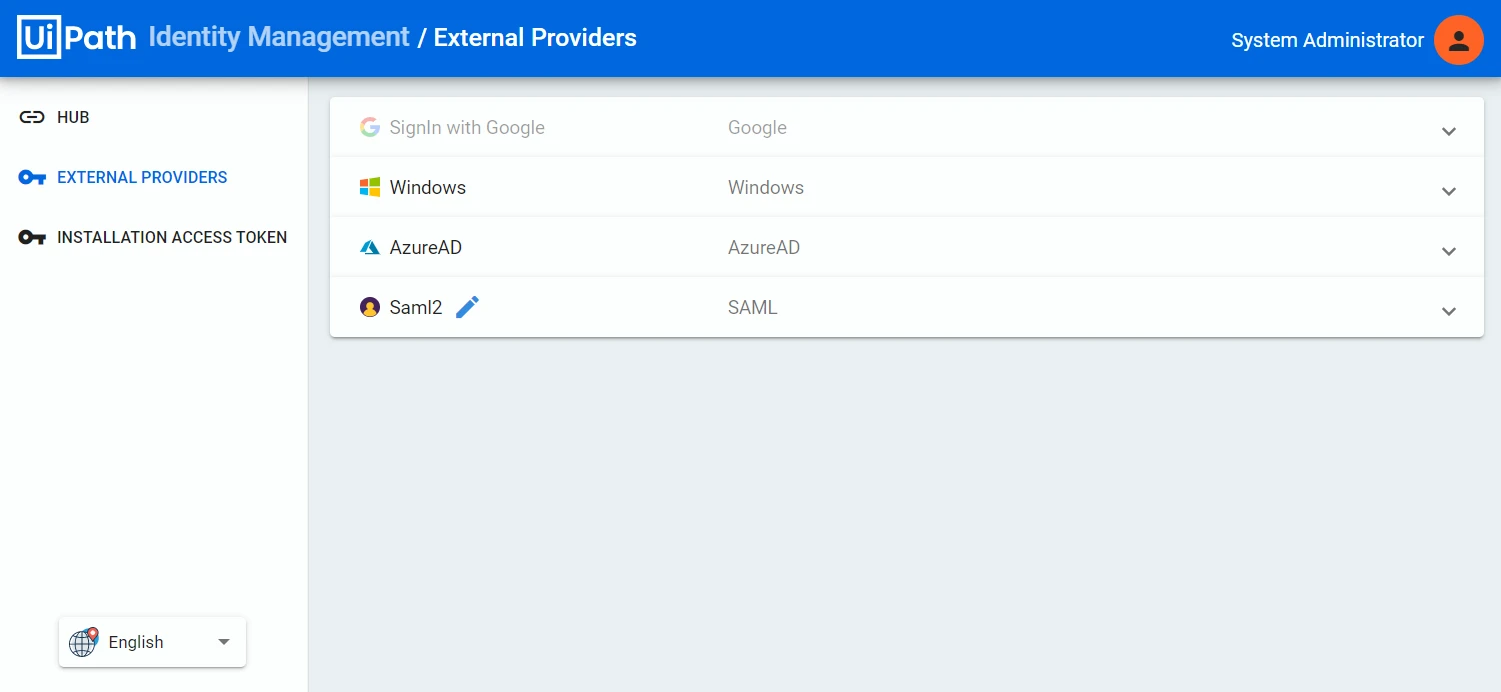Expand the AzureAD provider row chevron
The image size is (1501, 692).
click(x=1448, y=251)
